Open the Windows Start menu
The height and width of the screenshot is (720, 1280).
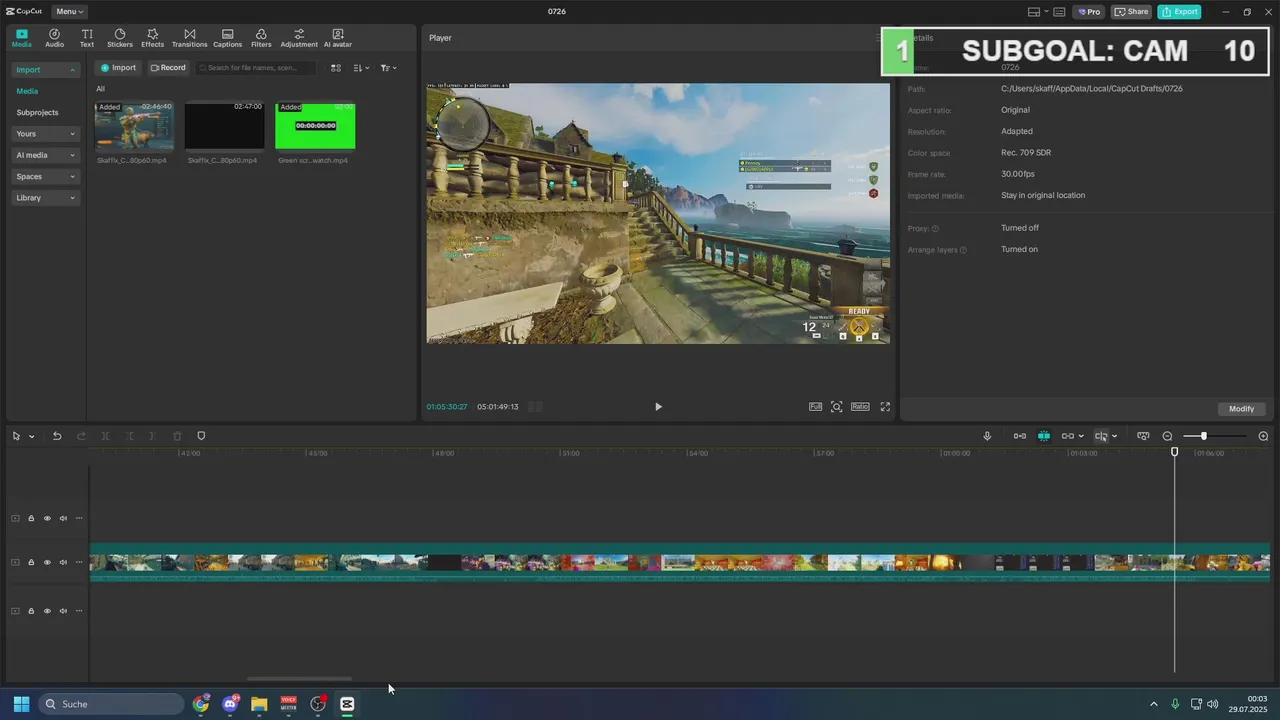(21, 704)
